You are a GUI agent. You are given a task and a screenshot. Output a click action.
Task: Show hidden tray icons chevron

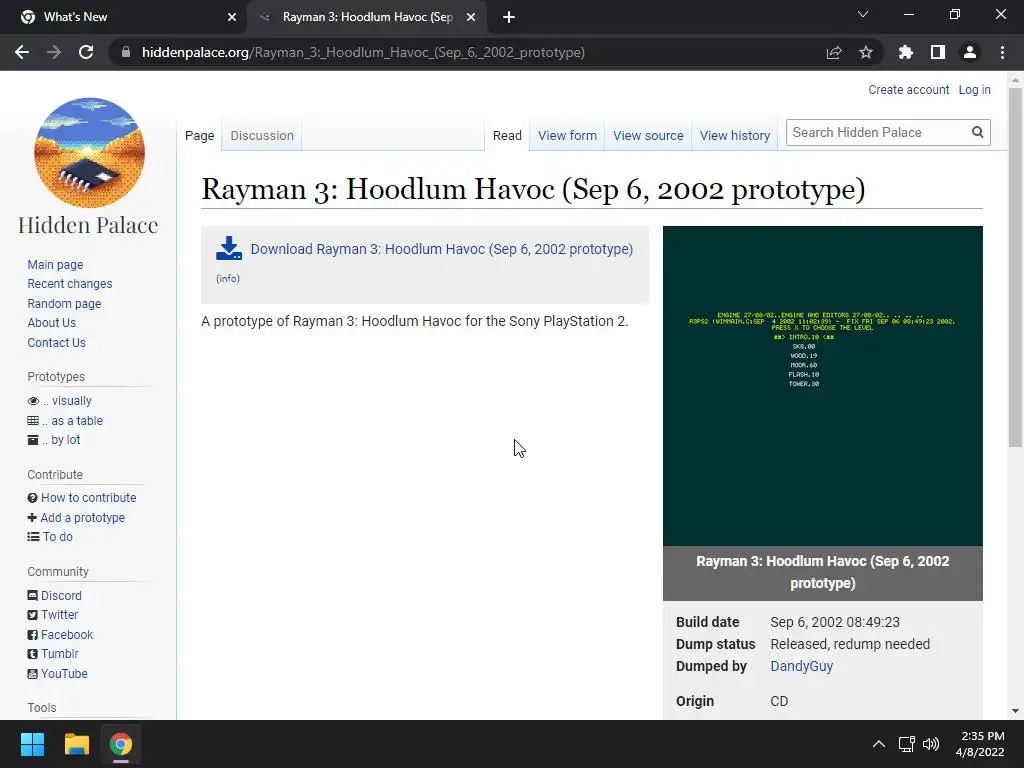[879, 744]
